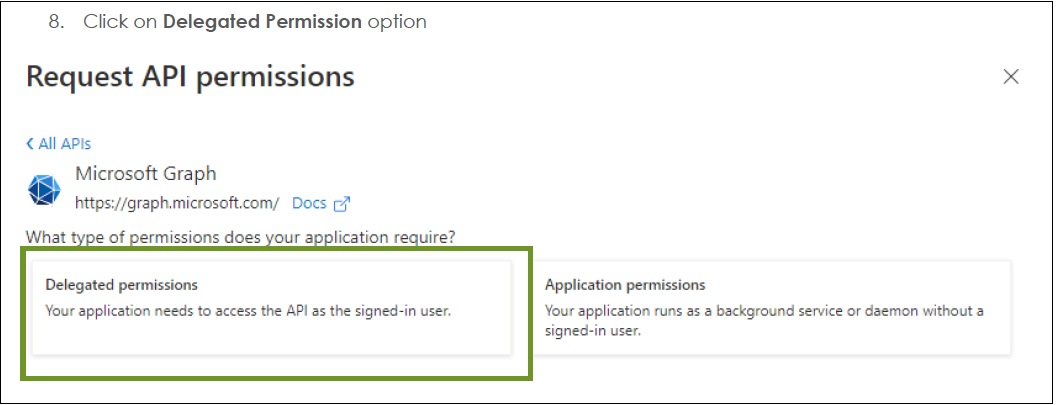
Task: Click the Request API permissions heading
Action: (190, 76)
